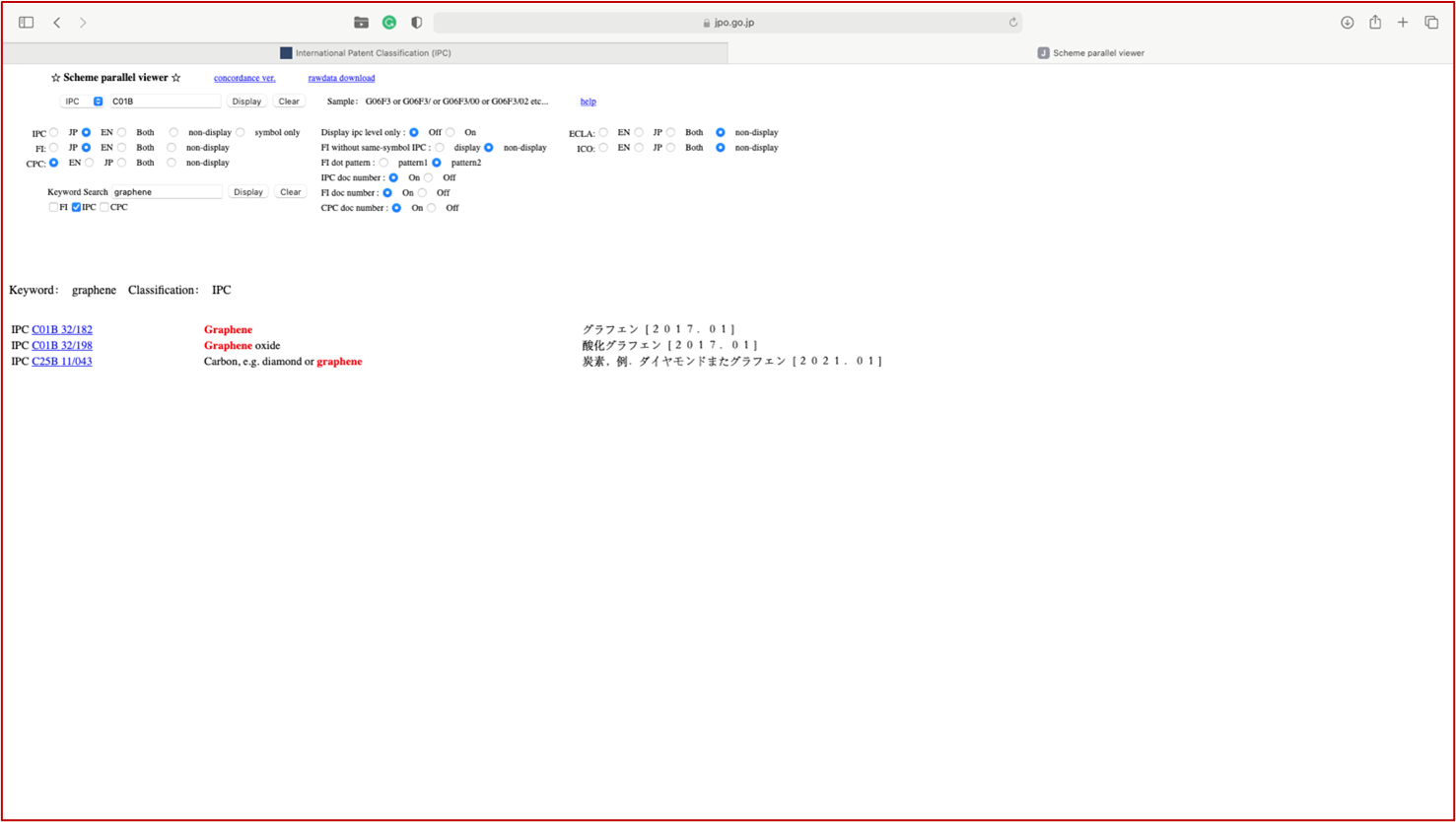Select the Scheme parallel viewer tab

click(1091, 53)
